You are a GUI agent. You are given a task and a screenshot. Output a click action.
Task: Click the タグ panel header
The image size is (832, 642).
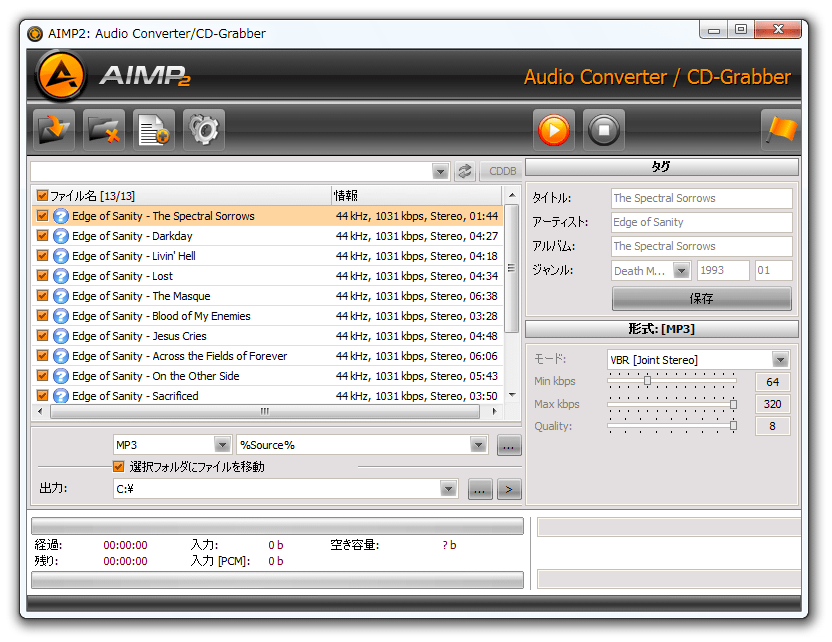pos(662,167)
